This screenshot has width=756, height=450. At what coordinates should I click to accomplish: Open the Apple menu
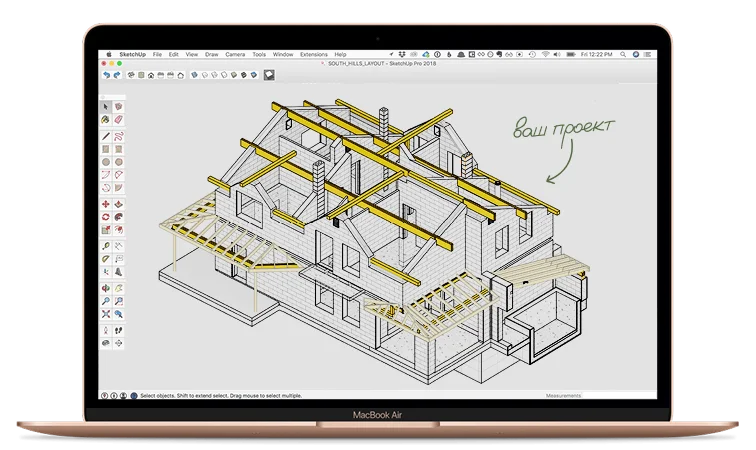coord(109,54)
